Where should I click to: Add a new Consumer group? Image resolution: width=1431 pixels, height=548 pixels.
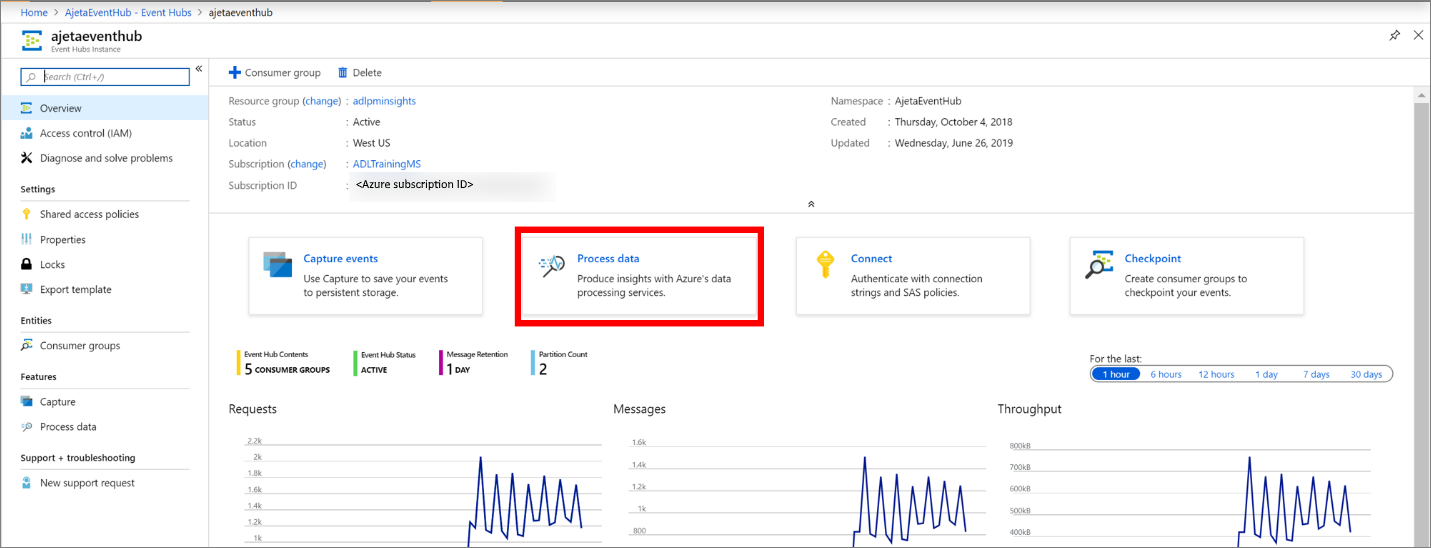275,73
